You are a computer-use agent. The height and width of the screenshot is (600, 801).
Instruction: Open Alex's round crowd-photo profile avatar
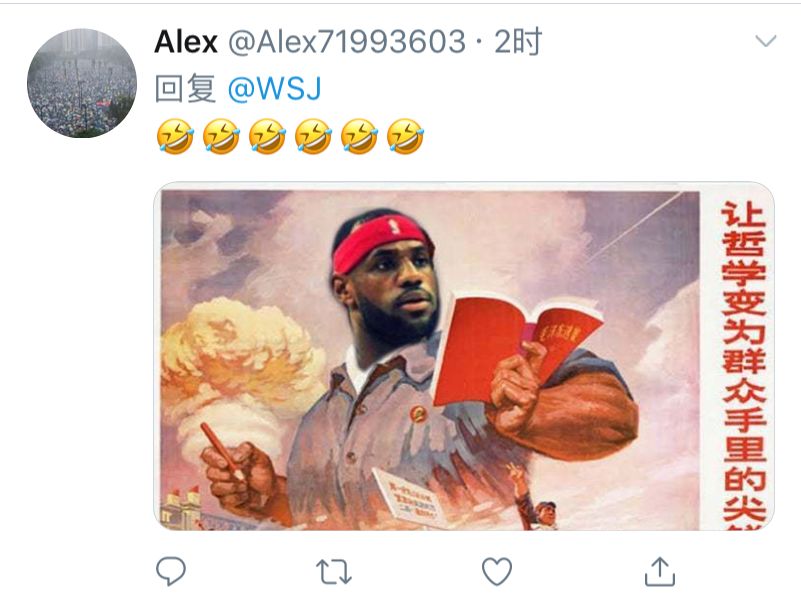[x=82, y=83]
